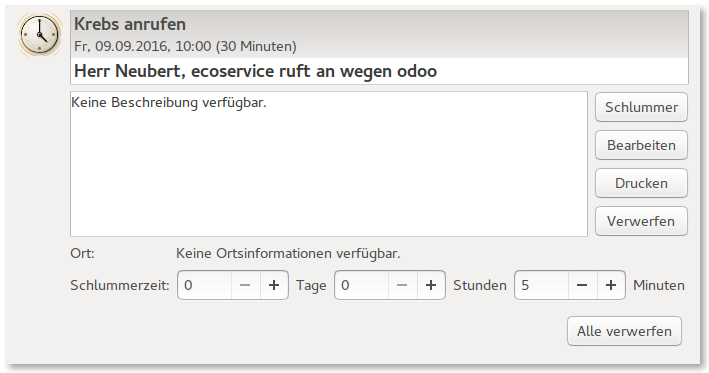Focus the Minuten field showing 5

click(541, 285)
